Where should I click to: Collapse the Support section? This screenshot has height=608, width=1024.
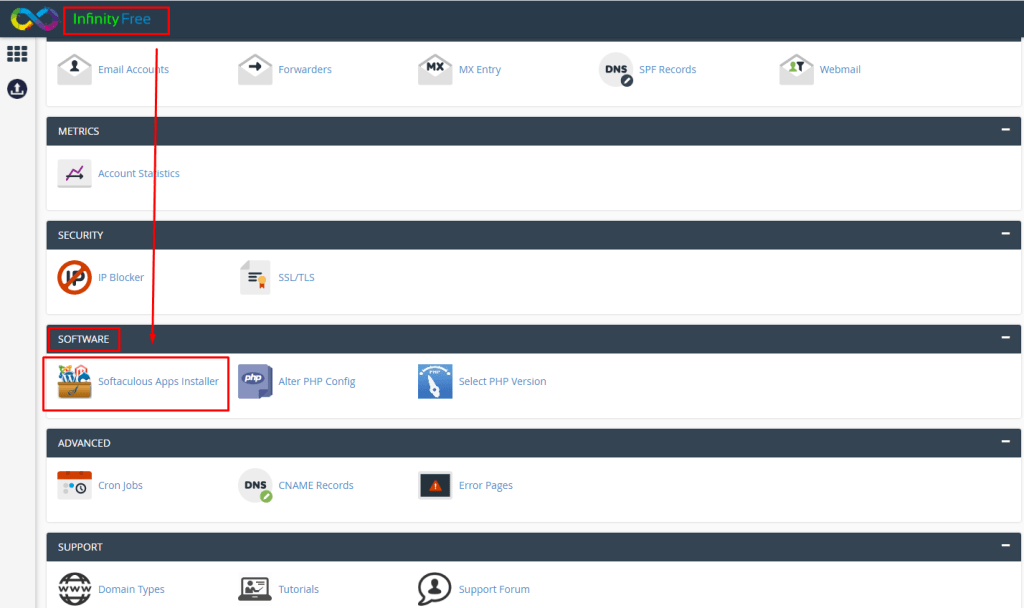pos(1005,547)
